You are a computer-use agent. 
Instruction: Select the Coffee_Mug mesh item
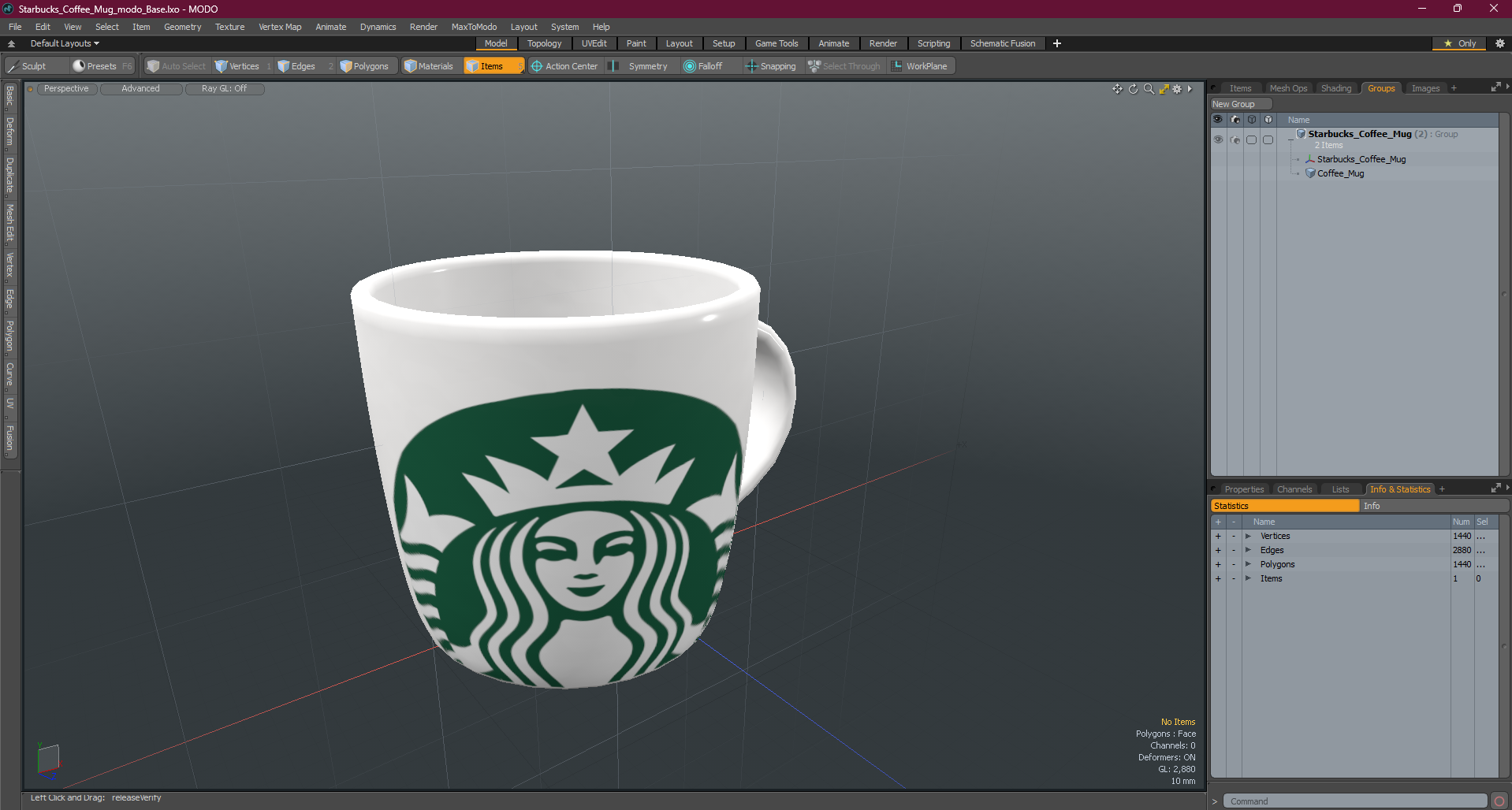1340,173
